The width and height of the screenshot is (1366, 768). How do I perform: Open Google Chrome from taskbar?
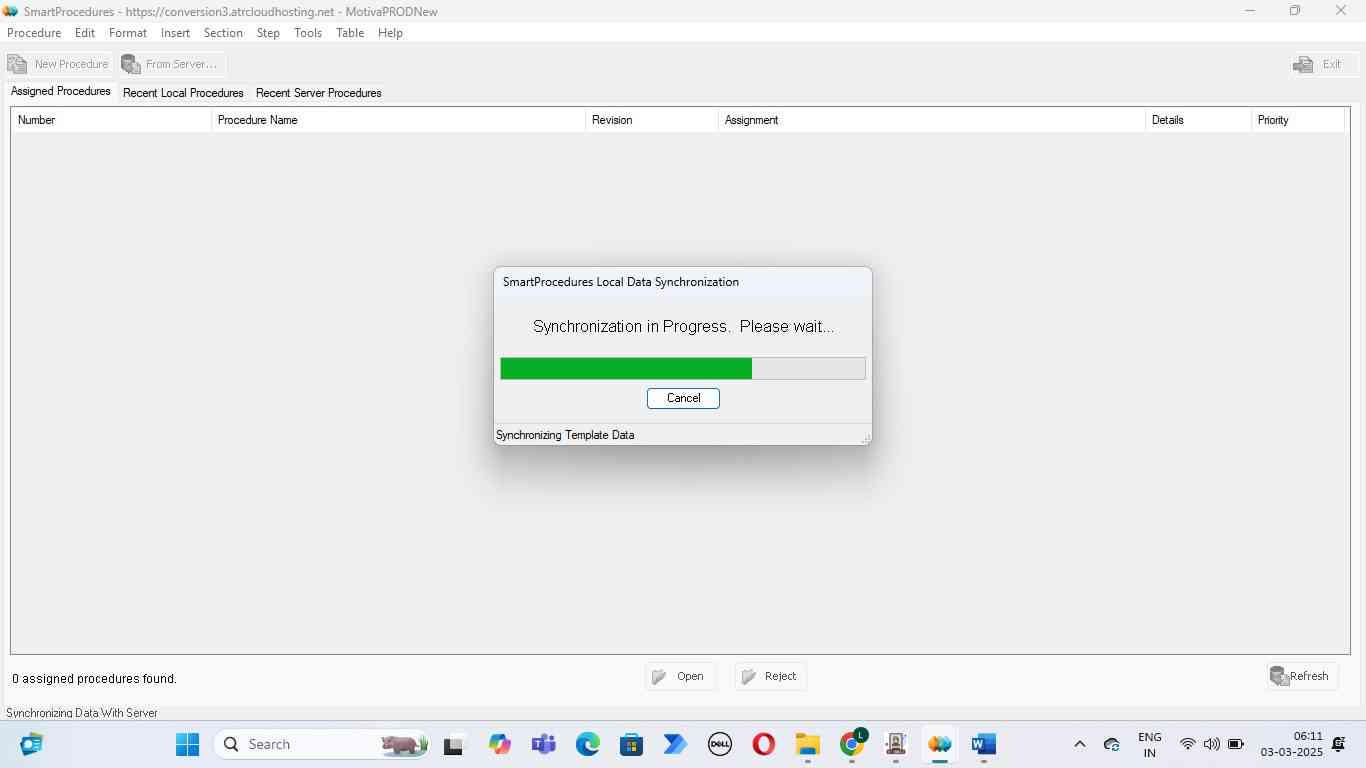[x=852, y=744]
